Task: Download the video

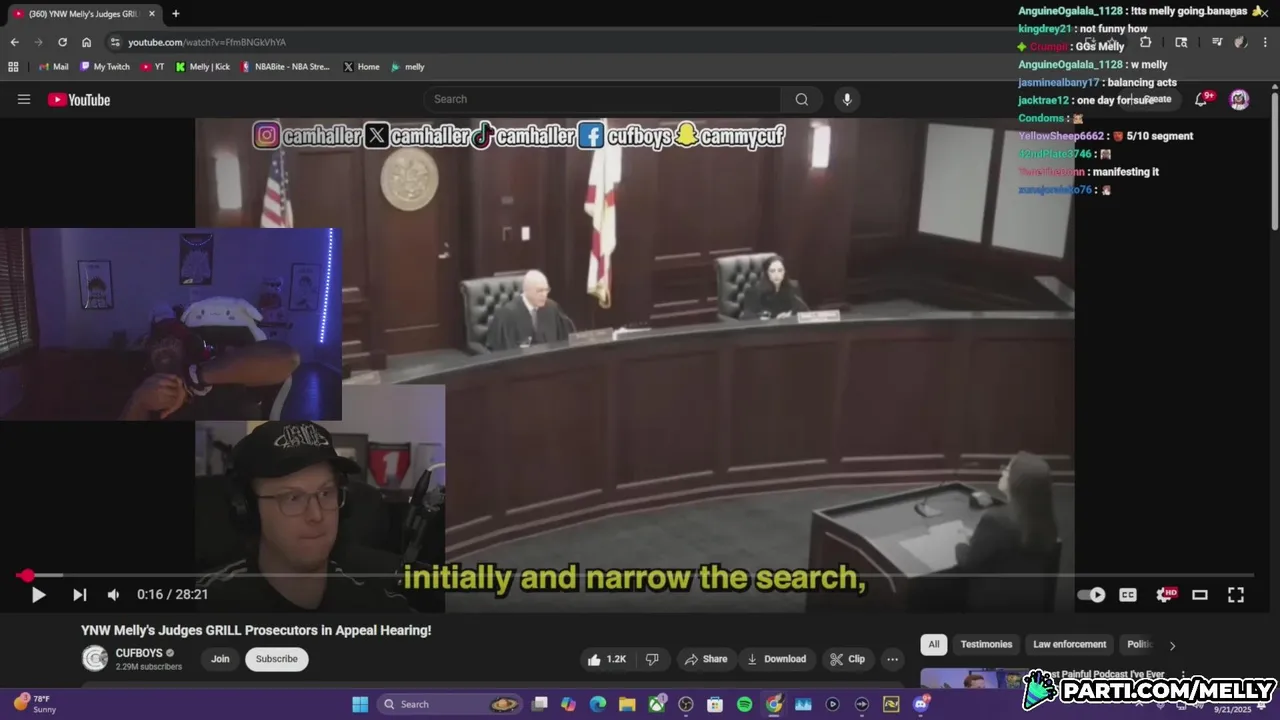Action: [776, 659]
